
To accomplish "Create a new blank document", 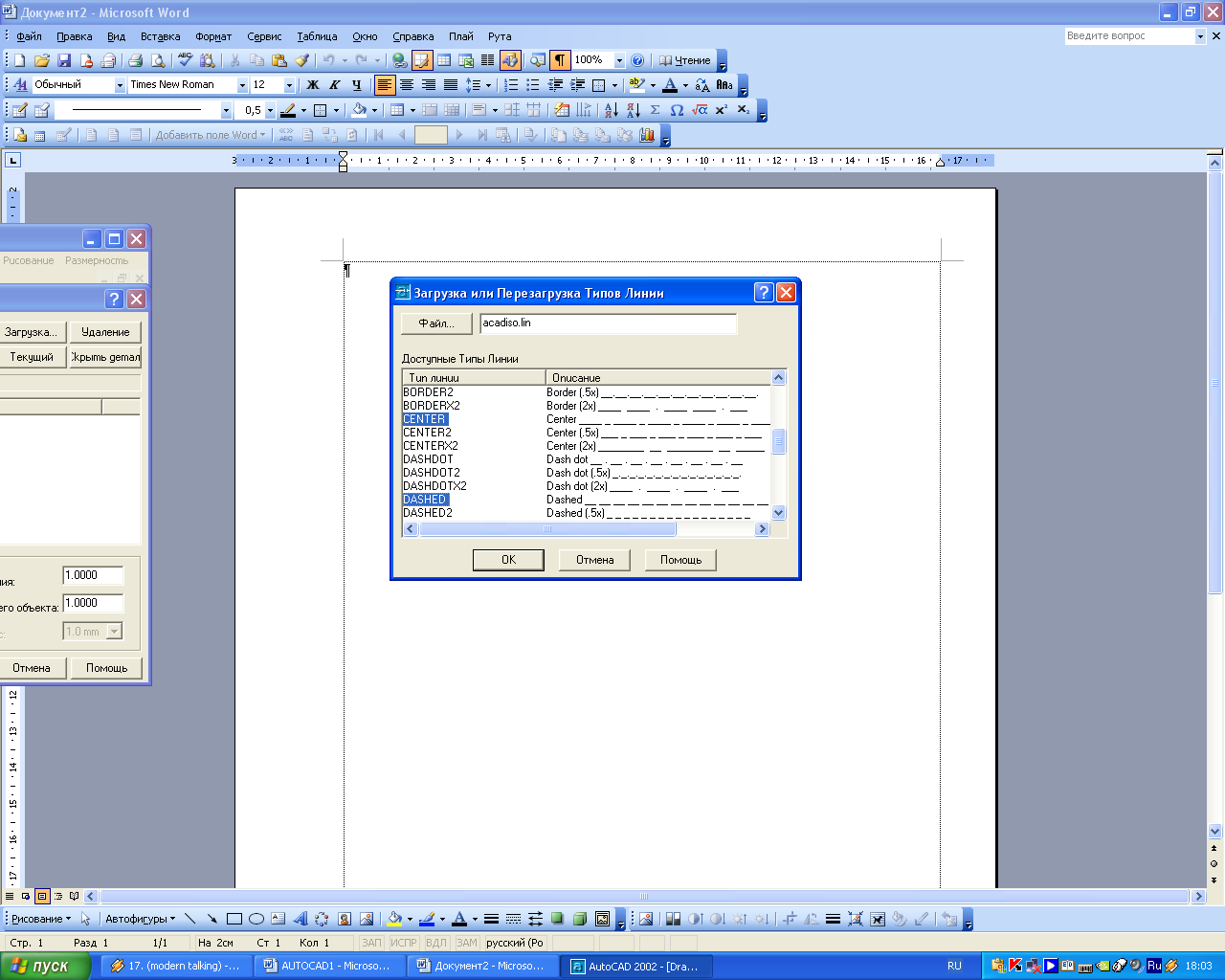I will tap(19, 60).
